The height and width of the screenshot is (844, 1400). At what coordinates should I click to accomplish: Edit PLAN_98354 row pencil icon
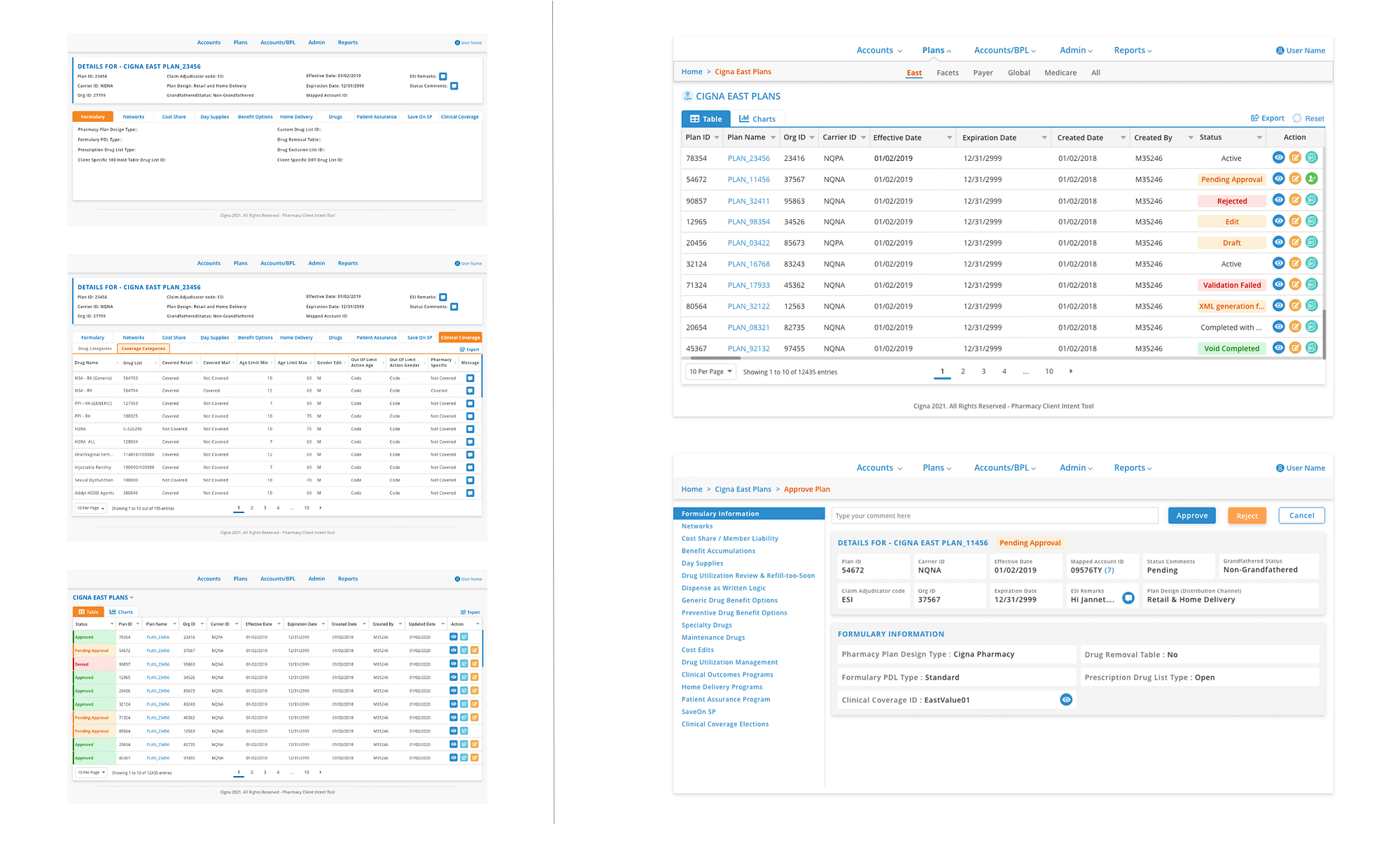(1295, 221)
